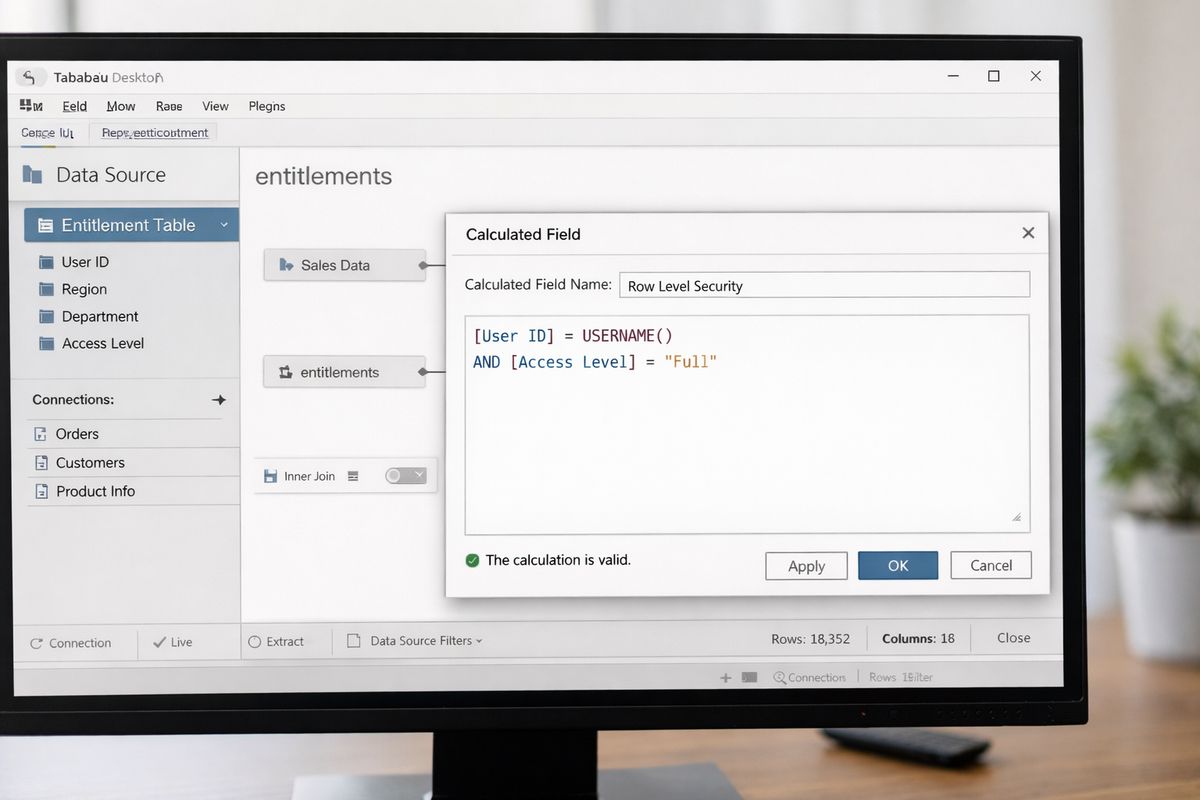Click the Data Source Filters page icon
The image size is (1200, 800).
coord(353,641)
